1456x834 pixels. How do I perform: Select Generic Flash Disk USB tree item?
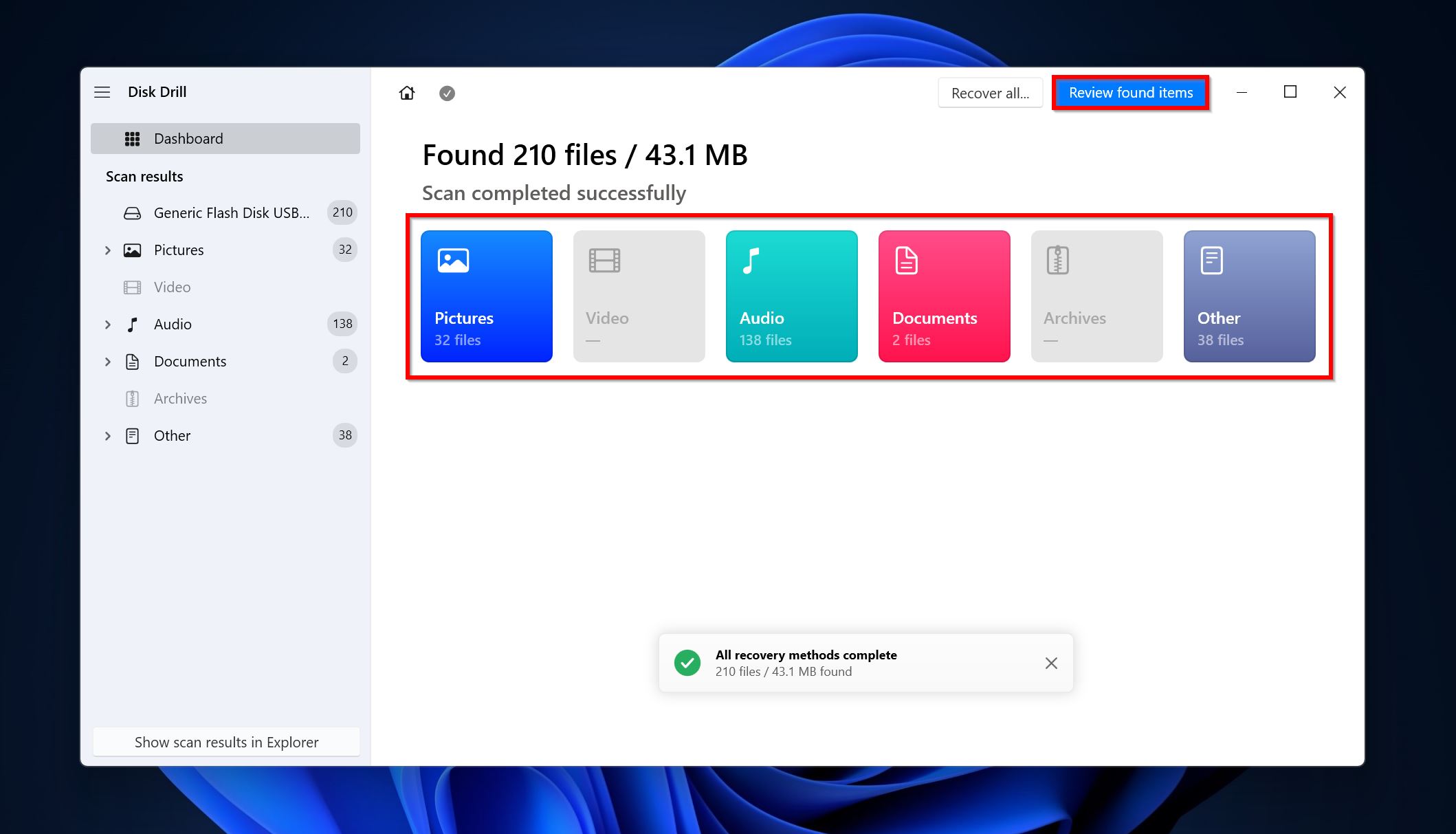[227, 212]
